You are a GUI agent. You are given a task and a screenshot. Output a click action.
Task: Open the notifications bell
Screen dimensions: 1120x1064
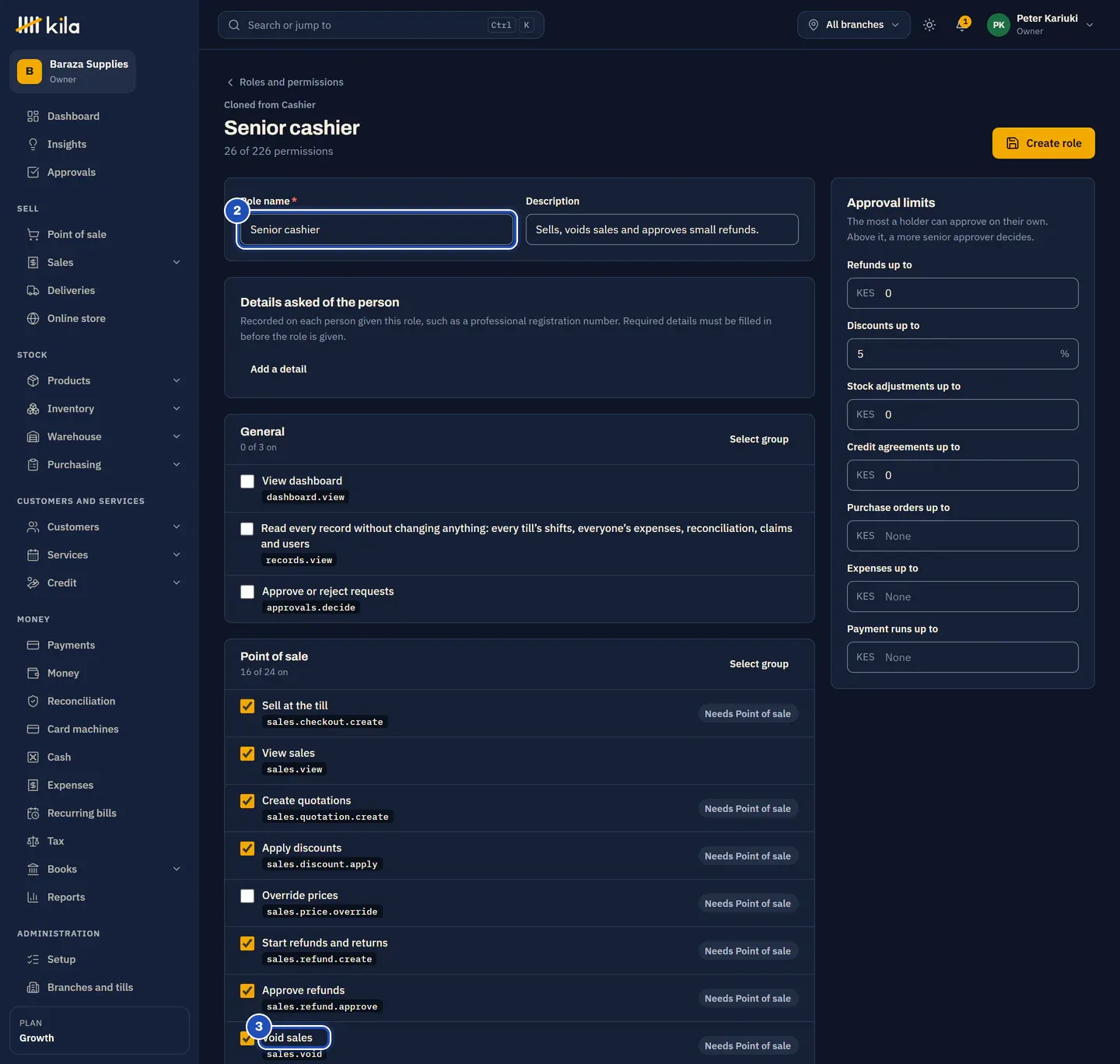point(963,25)
